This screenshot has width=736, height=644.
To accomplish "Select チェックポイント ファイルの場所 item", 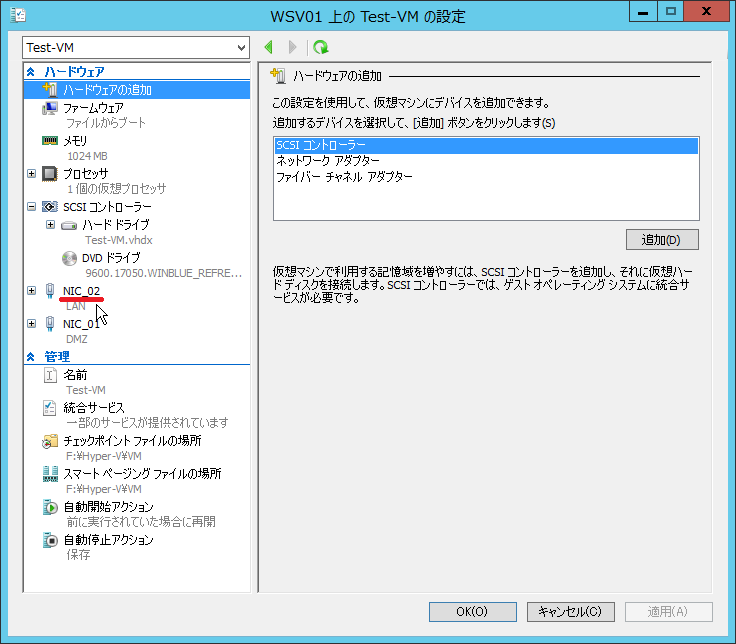I will point(132,441).
